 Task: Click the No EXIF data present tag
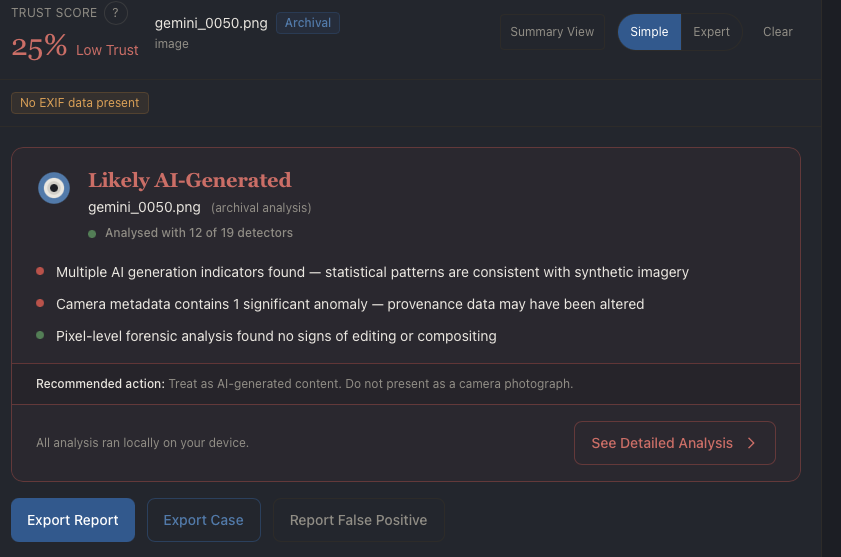coord(80,102)
